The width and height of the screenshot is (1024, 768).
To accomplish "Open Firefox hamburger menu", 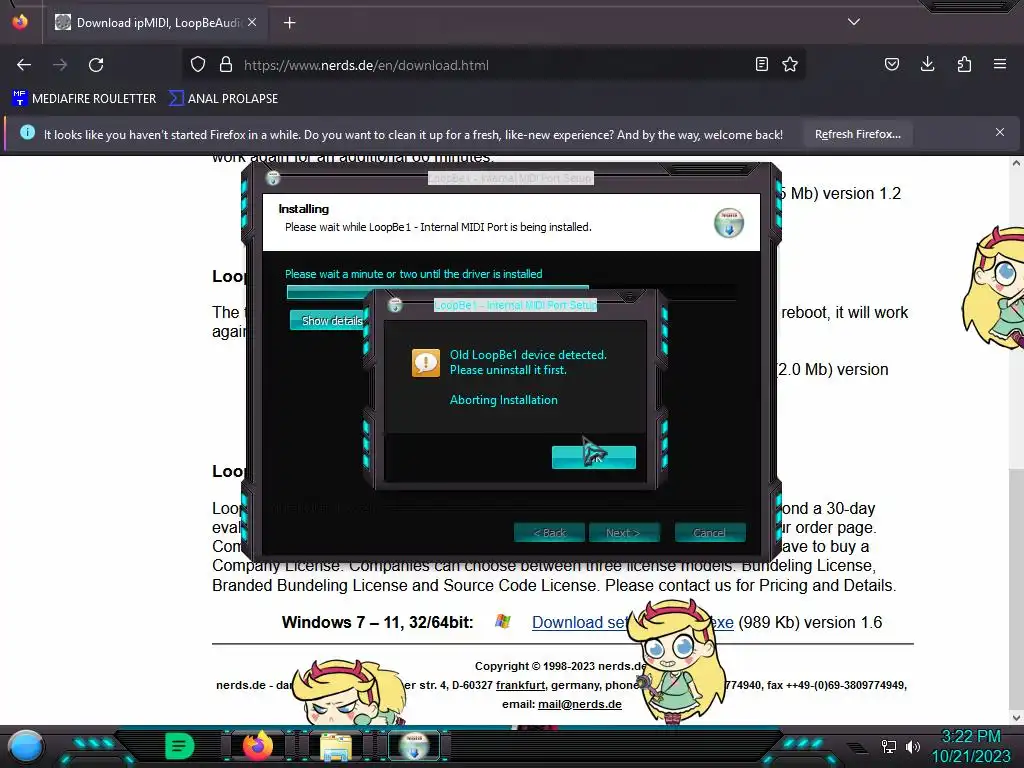I will pyautogui.click(x=1000, y=64).
